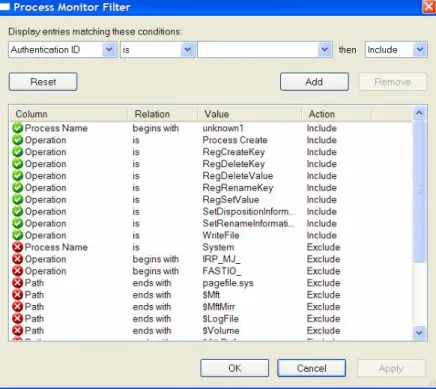Toggle green check for RegSetValue filter
Image resolution: width=436 pixels, height=389 pixels.
coord(17,200)
